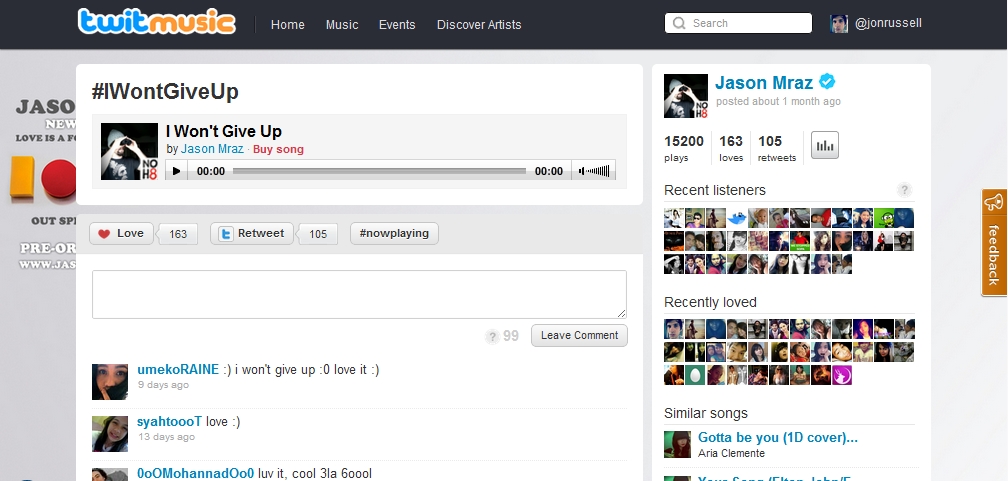Image resolution: width=1008 pixels, height=481 pixels.
Task: Open umekoRAINE's profile link
Action: pos(178,370)
